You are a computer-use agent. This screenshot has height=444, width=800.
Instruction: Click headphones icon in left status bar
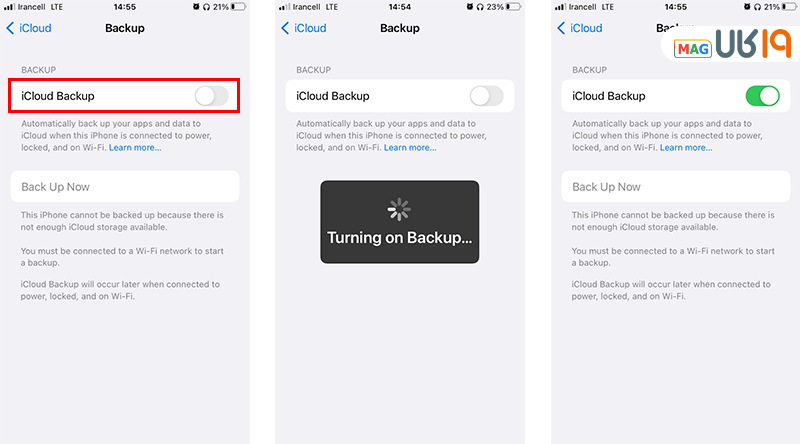(x=206, y=7)
